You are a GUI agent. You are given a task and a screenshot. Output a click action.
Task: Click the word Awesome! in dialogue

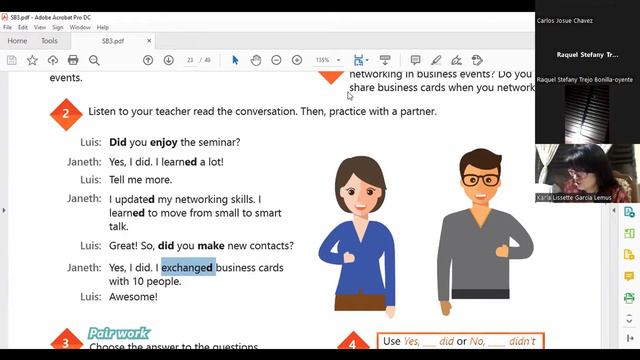coord(133,297)
